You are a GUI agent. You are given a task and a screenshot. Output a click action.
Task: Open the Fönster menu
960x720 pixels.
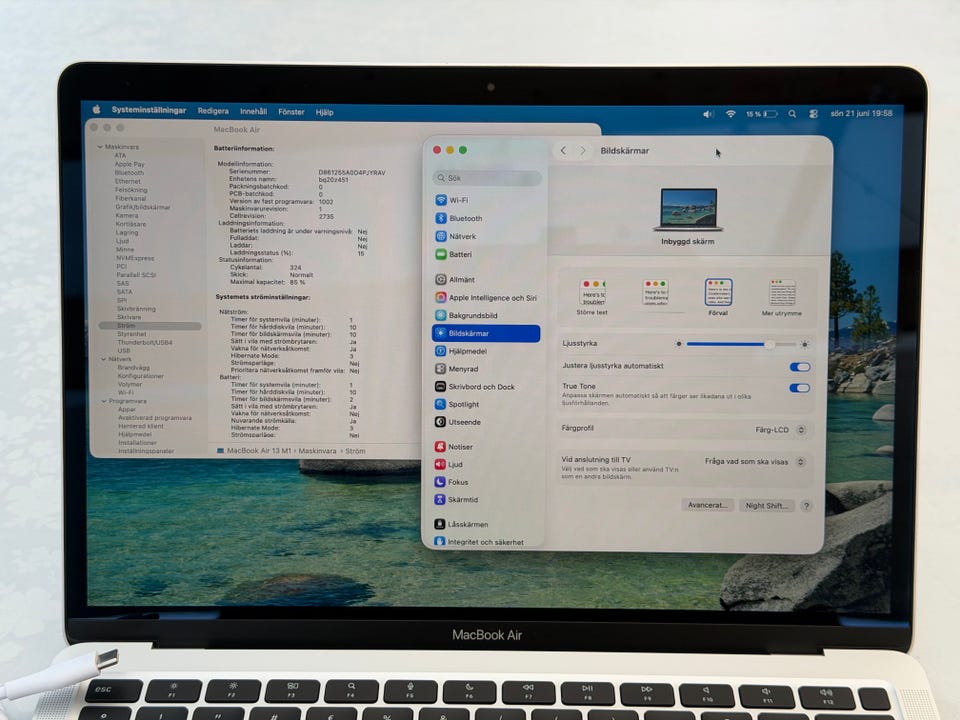(291, 112)
